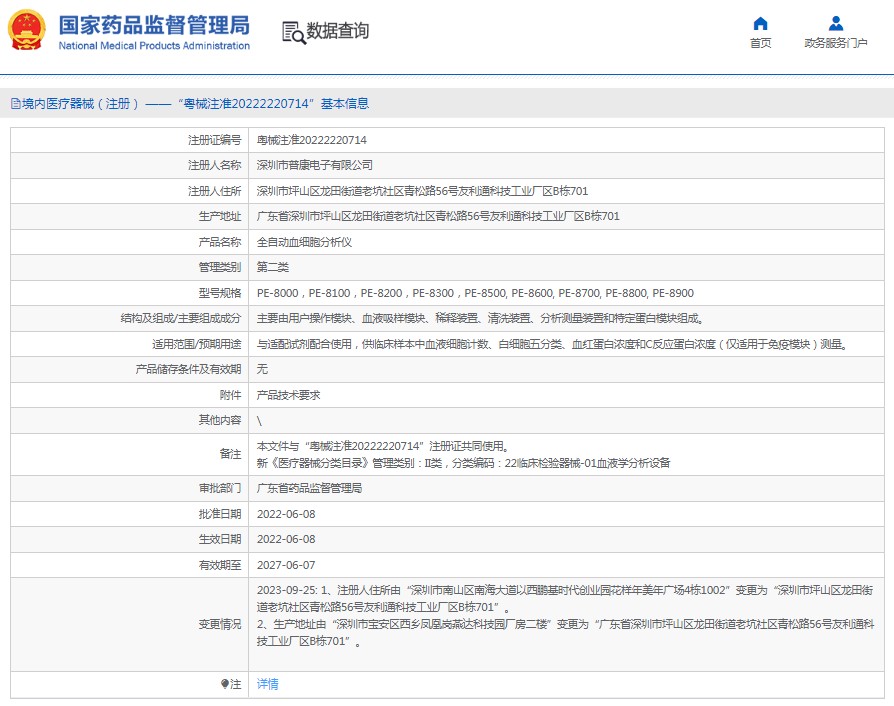894x706 pixels.
Task: Click the 批准日期 label
Action: [x=220, y=514]
